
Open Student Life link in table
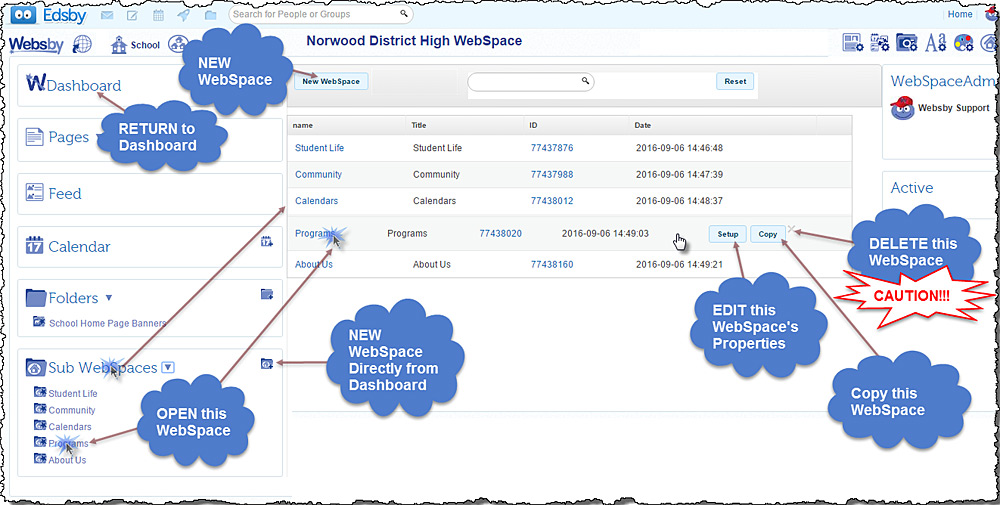320,148
